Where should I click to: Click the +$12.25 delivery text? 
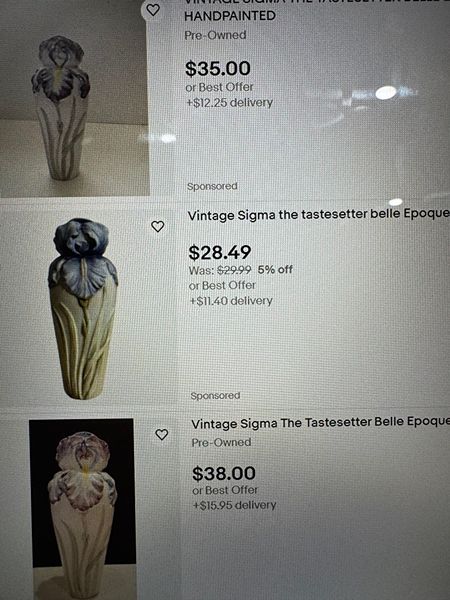pos(229,103)
